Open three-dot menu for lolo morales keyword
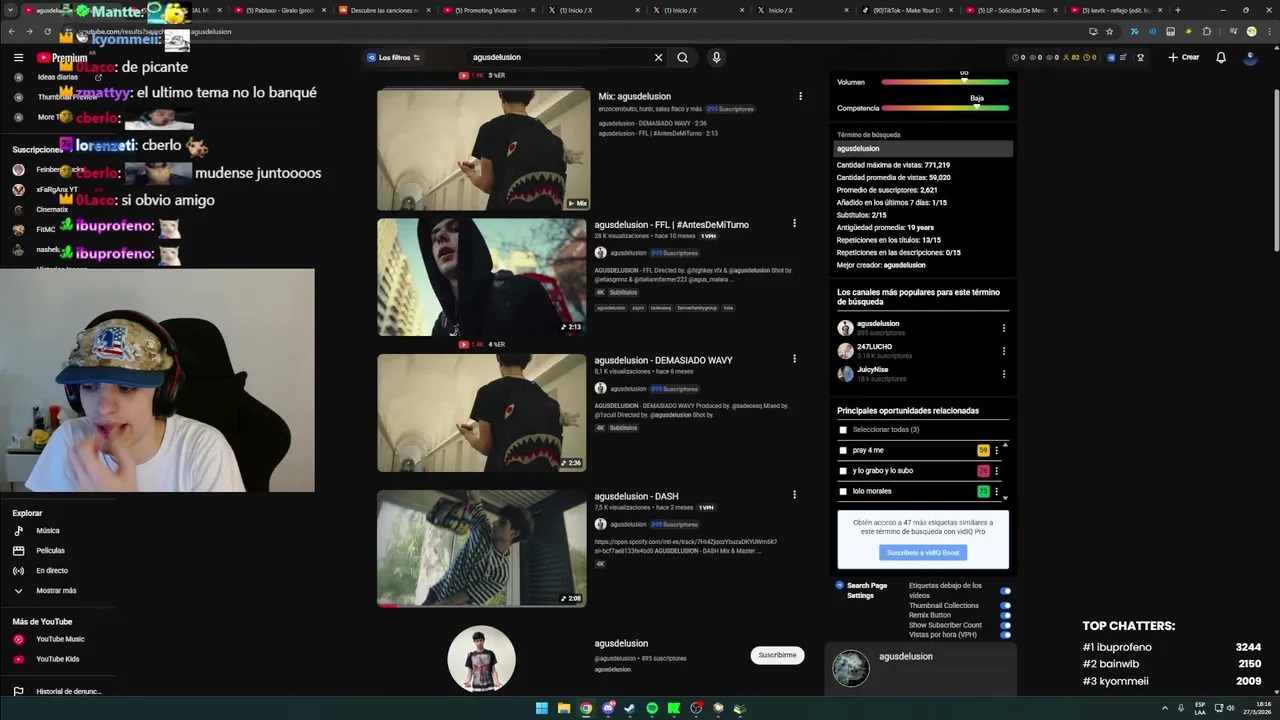The height and width of the screenshot is (720, 1280). tap(996, 492)
